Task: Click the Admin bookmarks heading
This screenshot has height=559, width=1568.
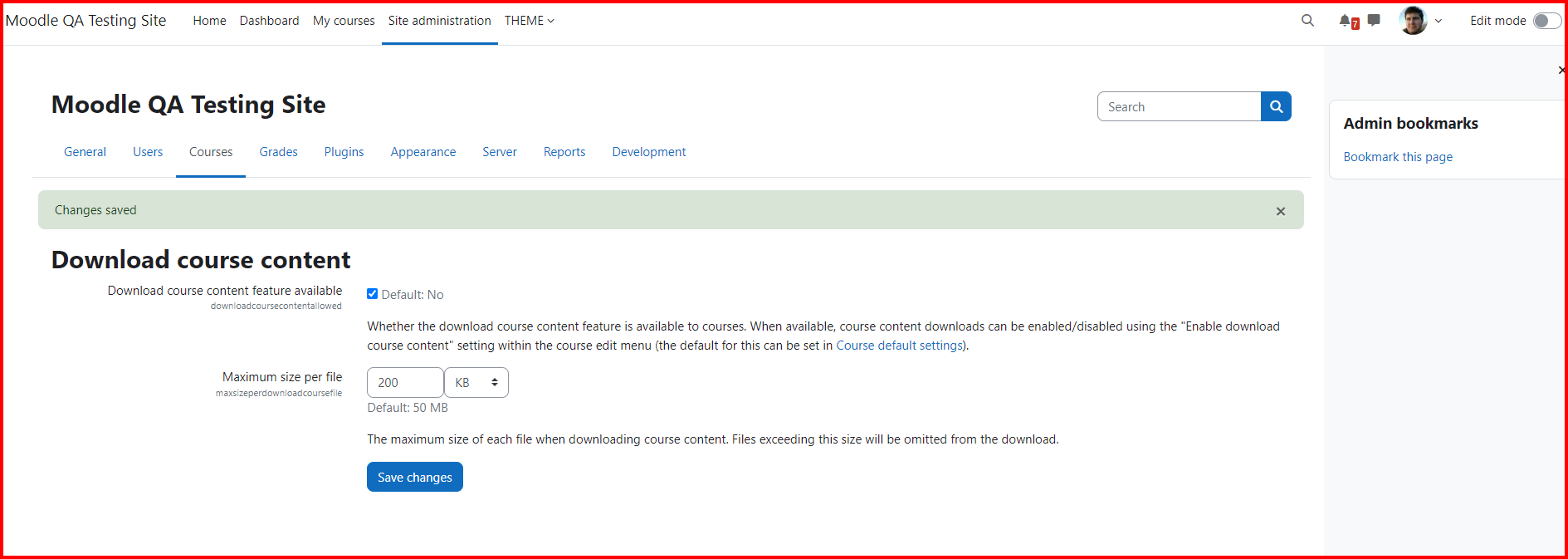Action: coord(1410,124)
